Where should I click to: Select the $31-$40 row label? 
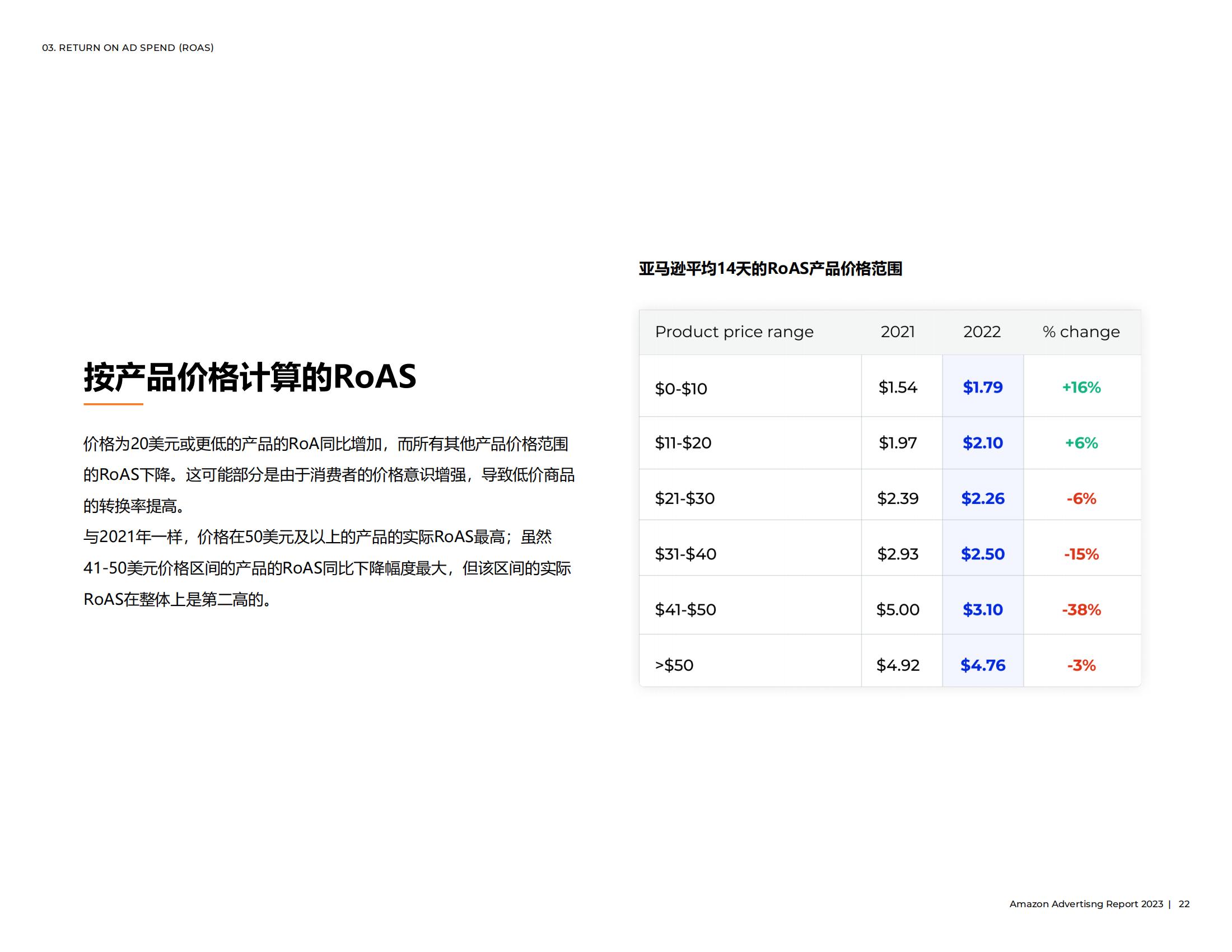[x=684, y=554]
